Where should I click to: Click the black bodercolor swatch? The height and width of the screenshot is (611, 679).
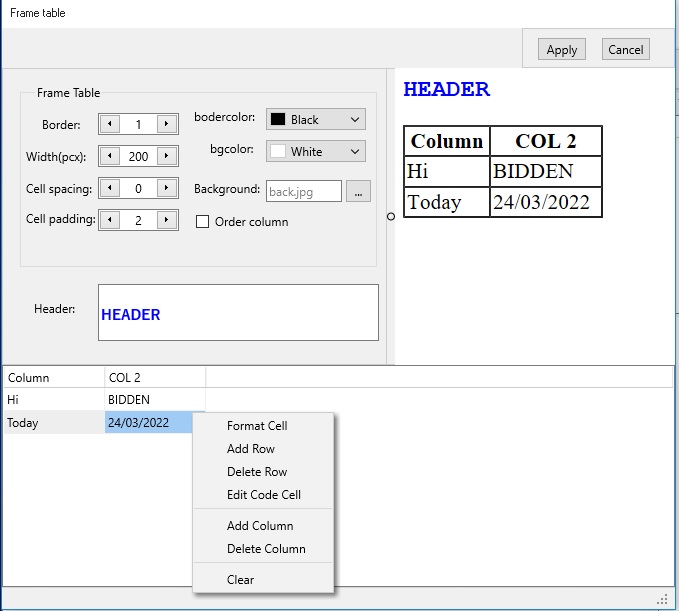point(278,120)
